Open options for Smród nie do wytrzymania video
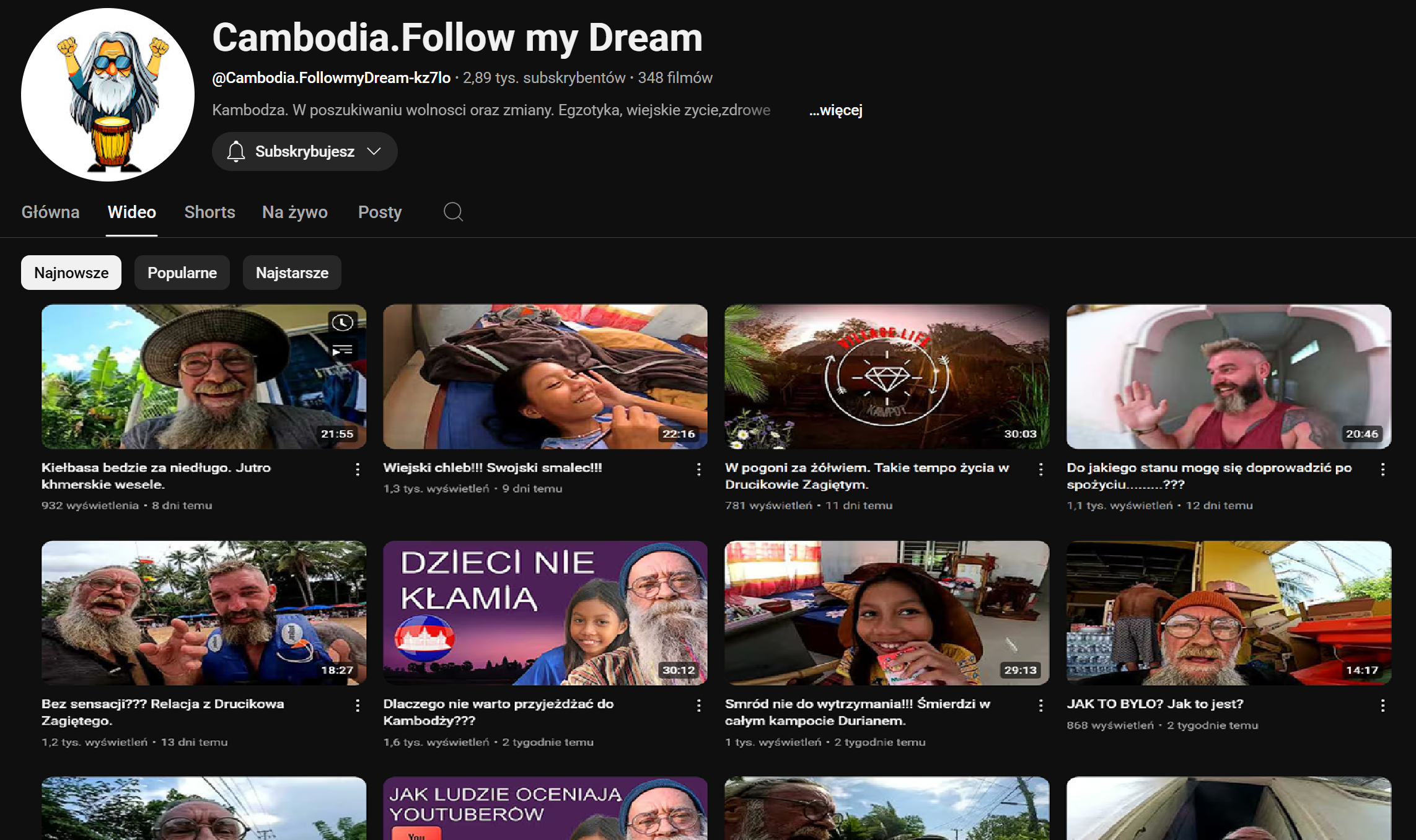The image size is (1416, 840). click(x=1041, y=706)
